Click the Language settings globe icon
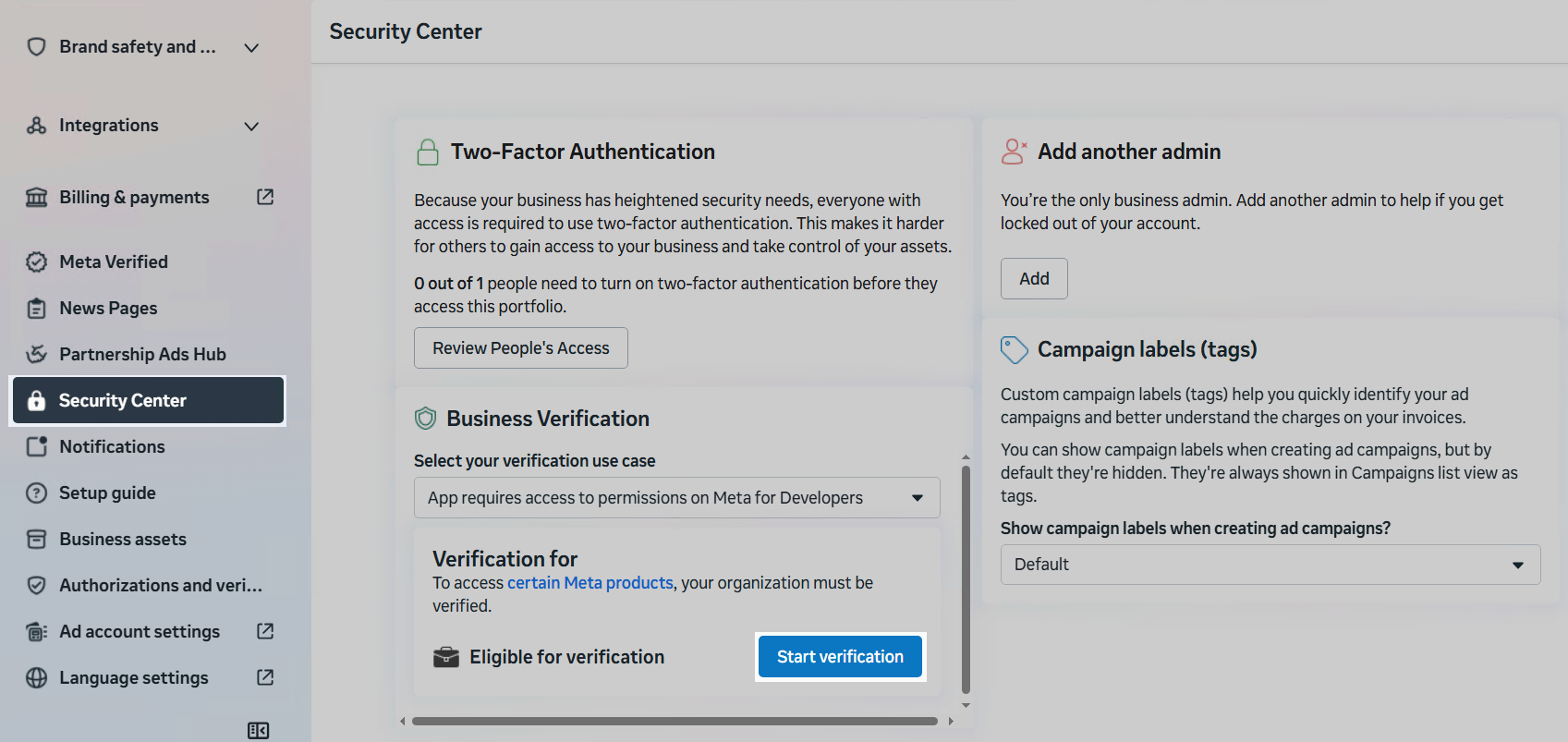 [x=36, y=678]
